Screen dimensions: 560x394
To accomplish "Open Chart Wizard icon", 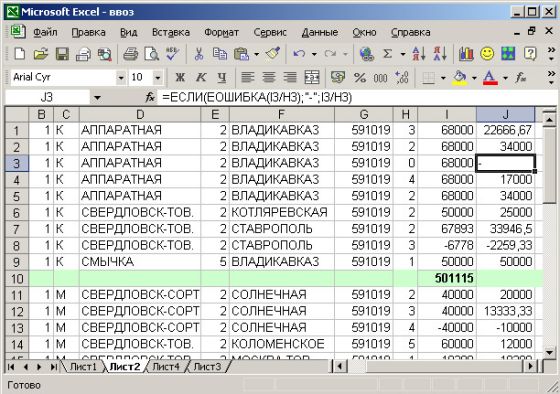I will (466, 54).
